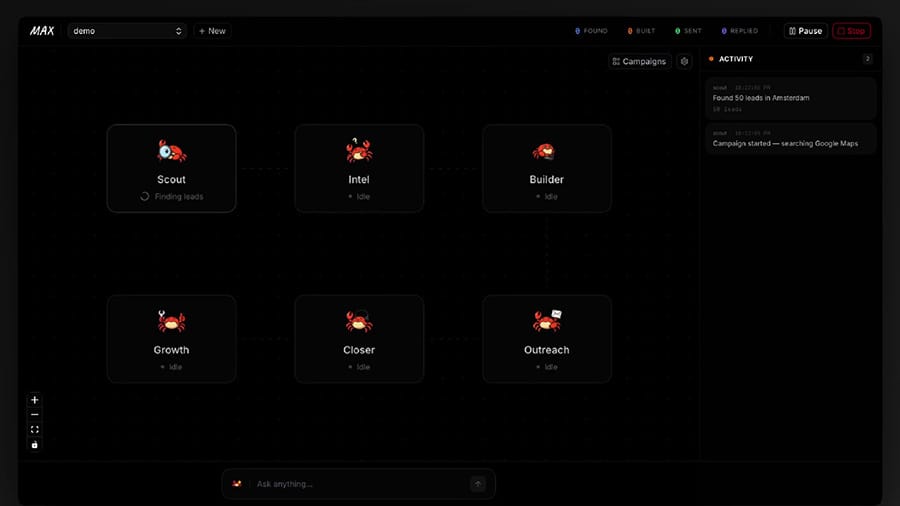Open settings via the gear icon
Image resolution: width=900 pixels, height=506 pixels.
point(684,61)
